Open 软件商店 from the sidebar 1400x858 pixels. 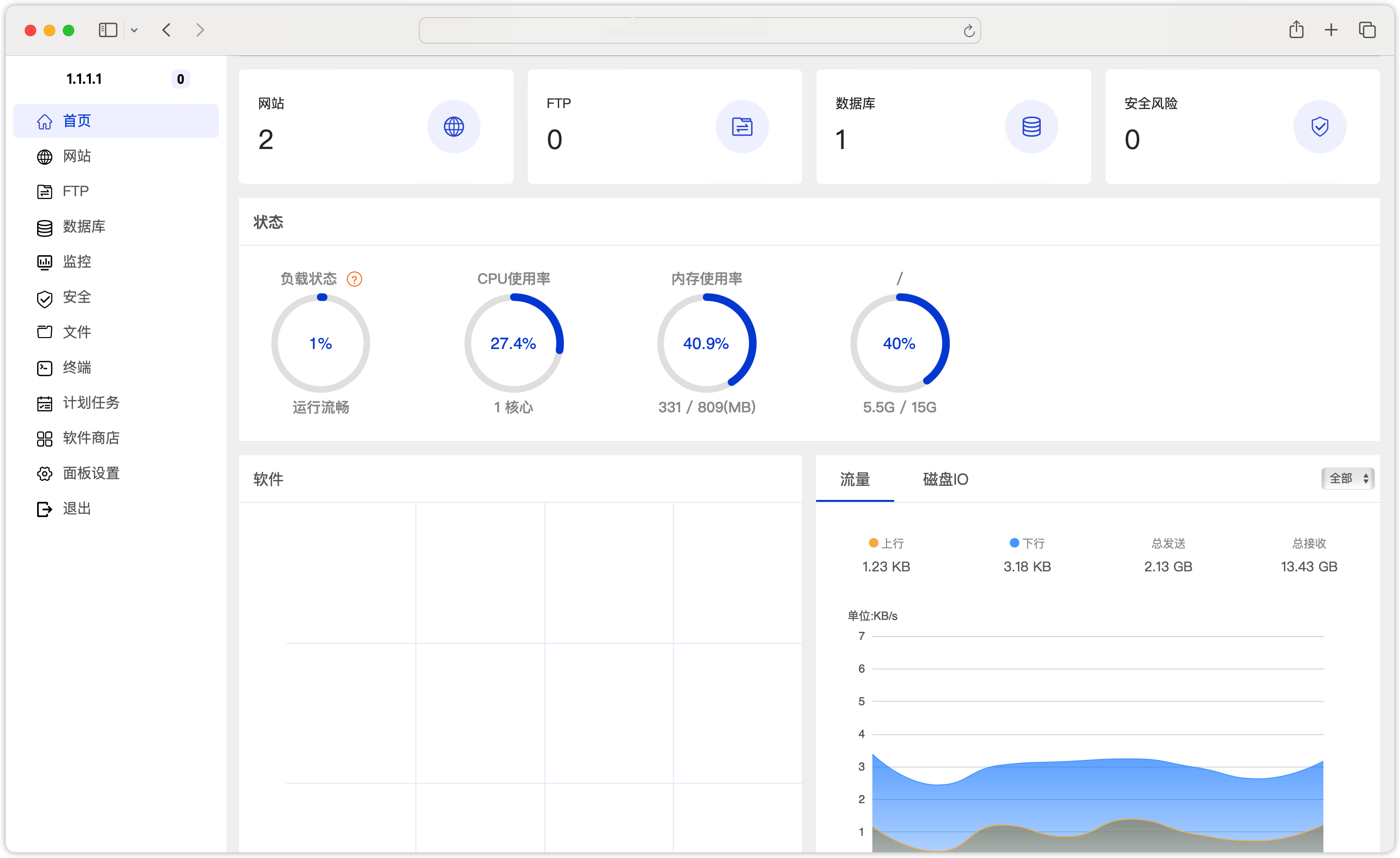pyautogui.click(x=90, y=438)
